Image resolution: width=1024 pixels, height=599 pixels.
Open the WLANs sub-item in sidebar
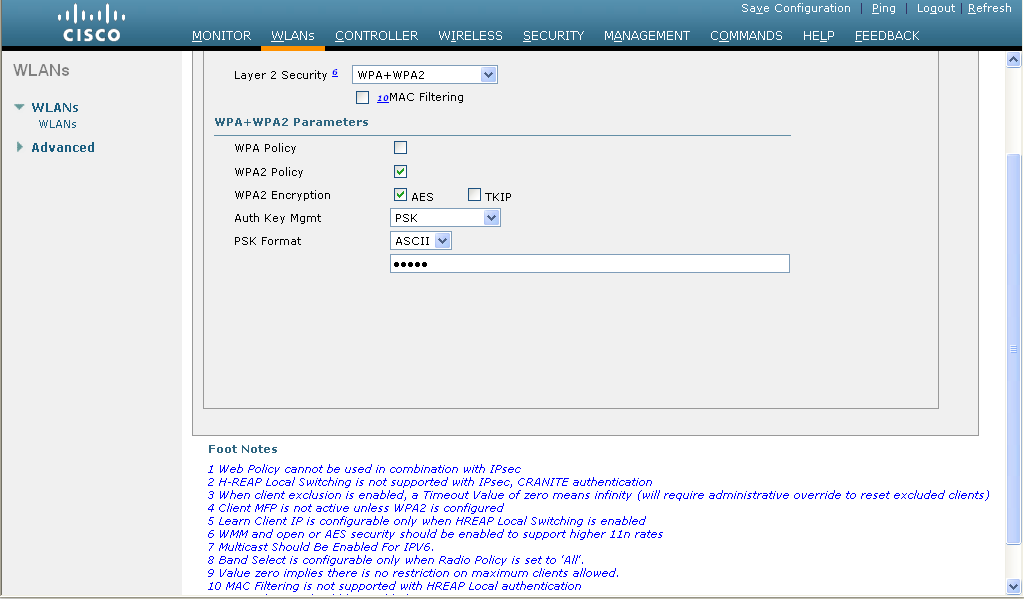pyautogui.click(x=57, y=124)
